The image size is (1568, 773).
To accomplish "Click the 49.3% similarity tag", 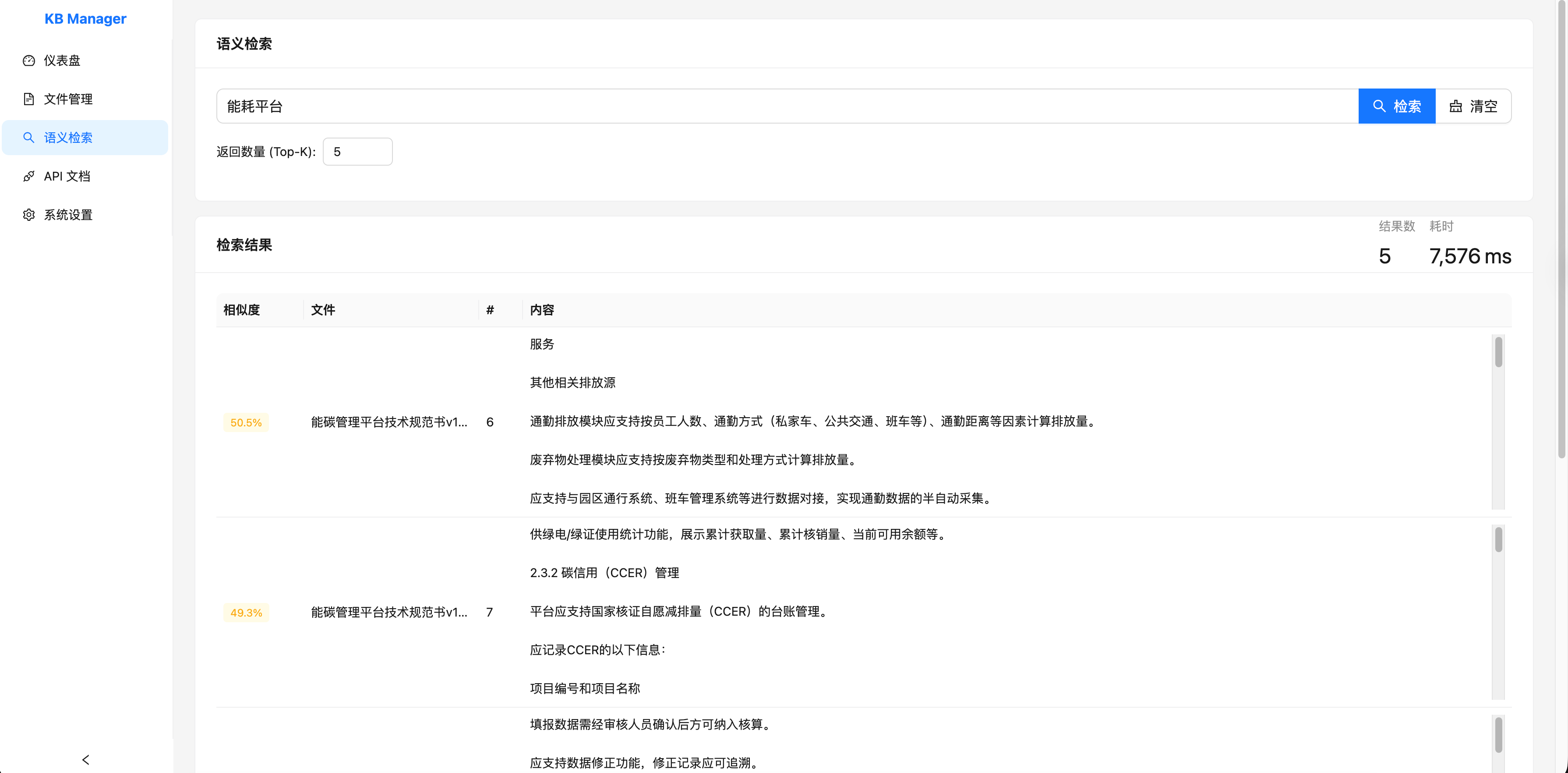I will 246,612.
